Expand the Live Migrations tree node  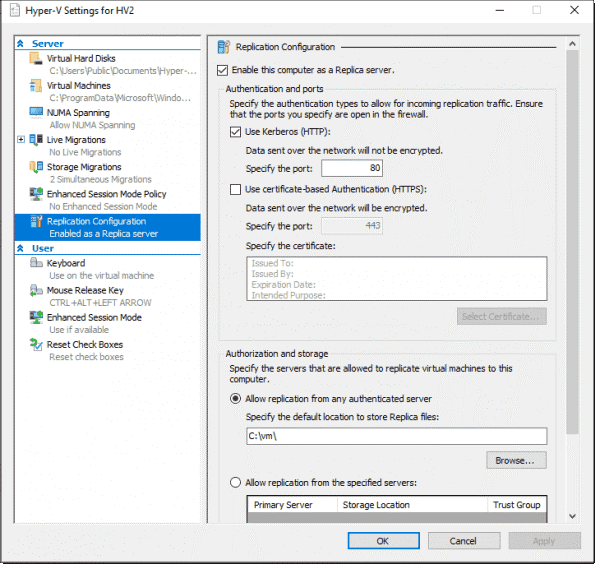click(21, 139)
